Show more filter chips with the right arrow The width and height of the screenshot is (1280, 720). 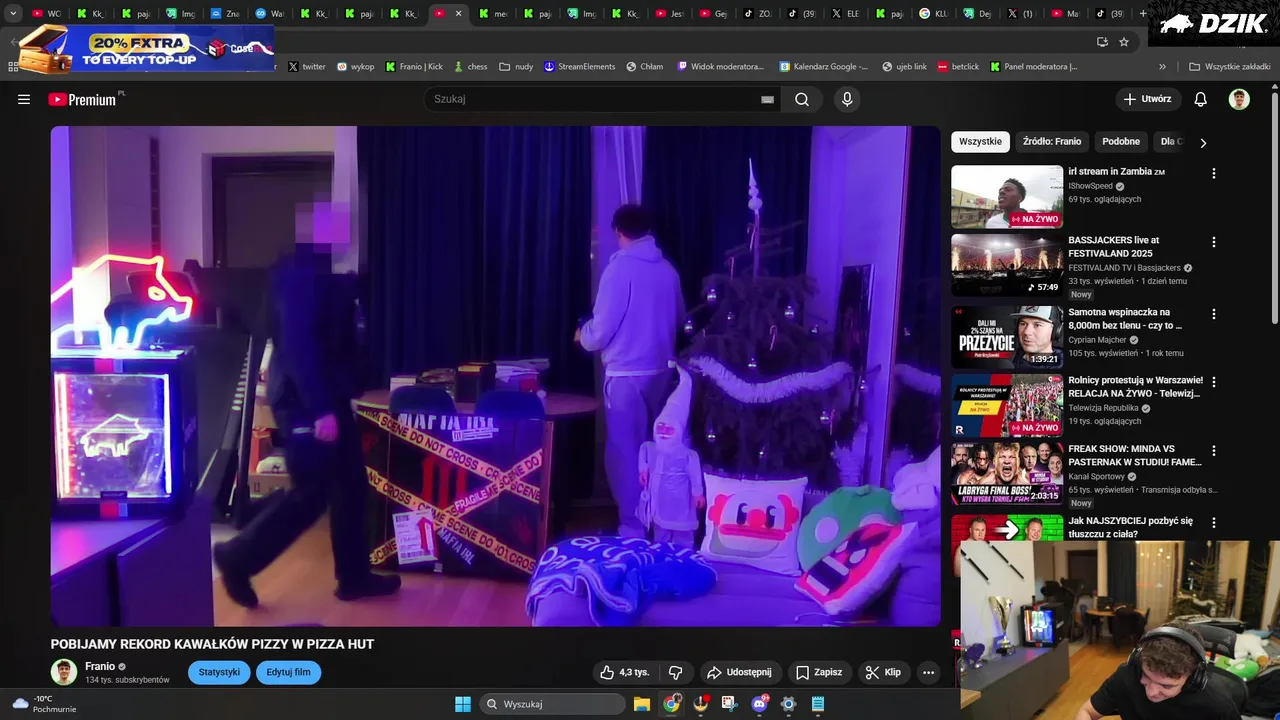point(1203,142)
